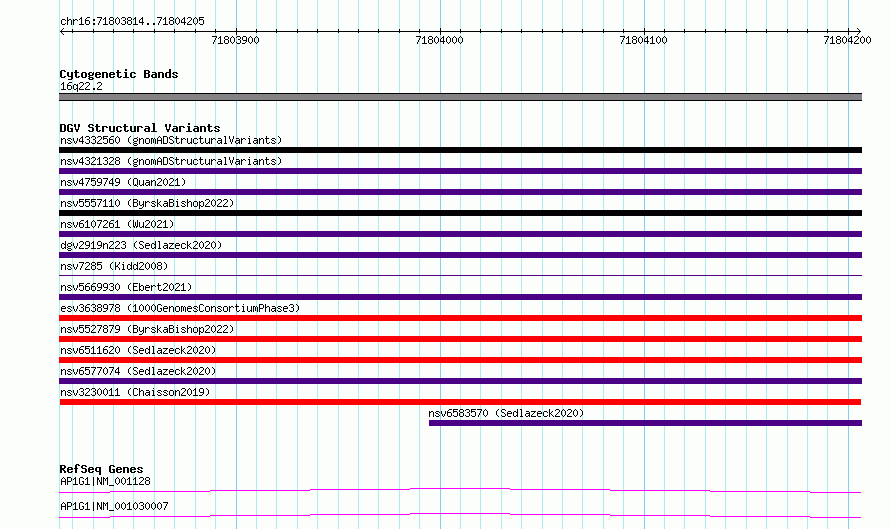Click the red bar for nsv3230011
The width and height of the screenshot is (890, 529).
(460, 402)
